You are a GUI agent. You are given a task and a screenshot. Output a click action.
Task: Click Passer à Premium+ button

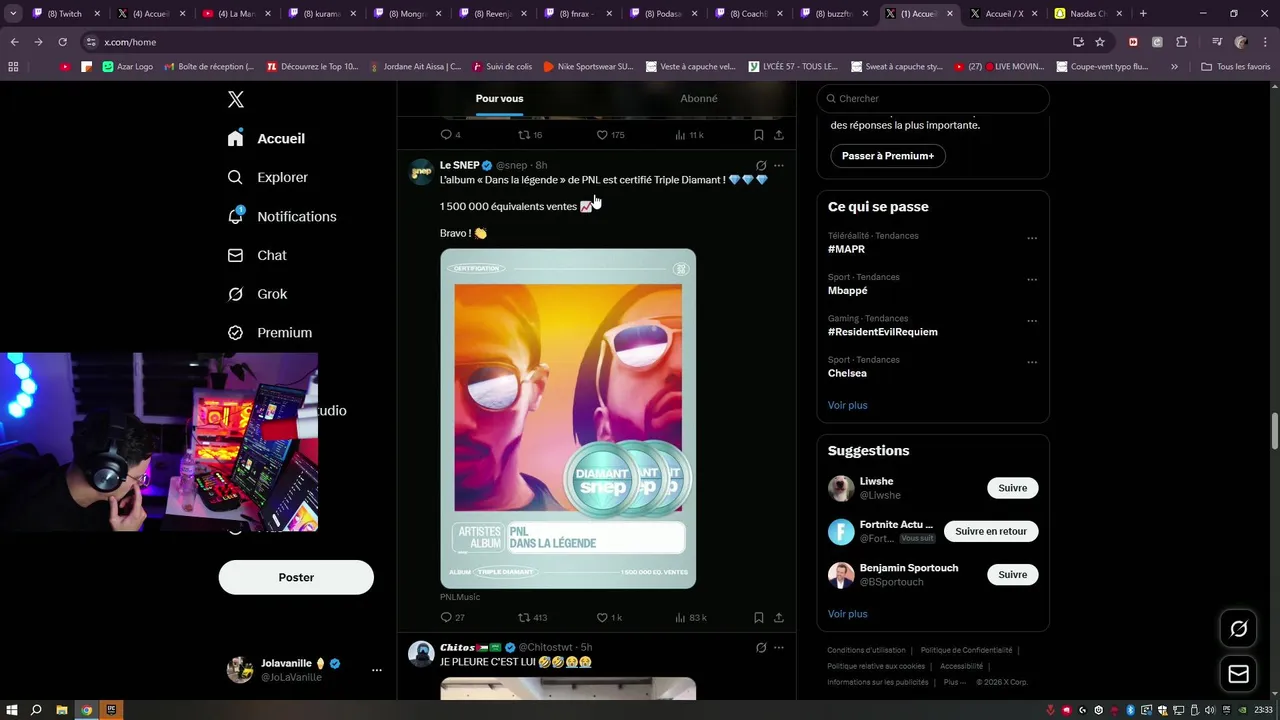coord(887,156)
